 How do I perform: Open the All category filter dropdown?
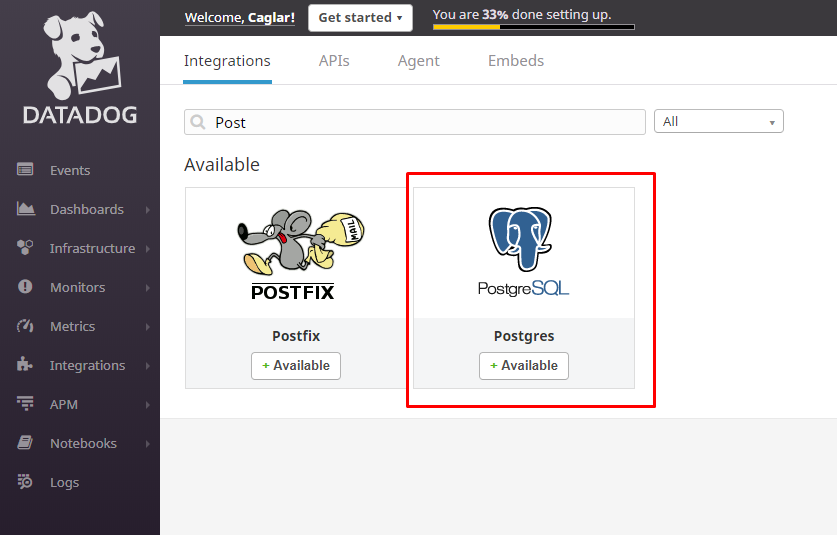pyautogui.click(x=718, y=121)
